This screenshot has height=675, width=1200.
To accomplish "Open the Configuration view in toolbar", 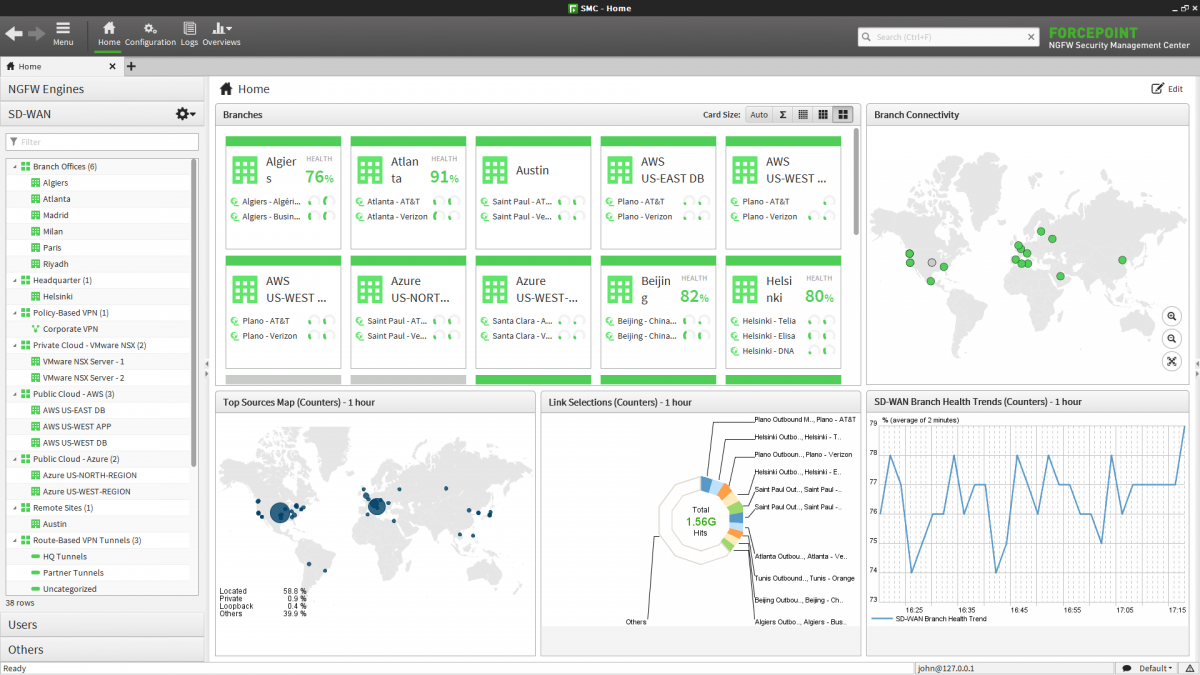I will tap(150, 33).
